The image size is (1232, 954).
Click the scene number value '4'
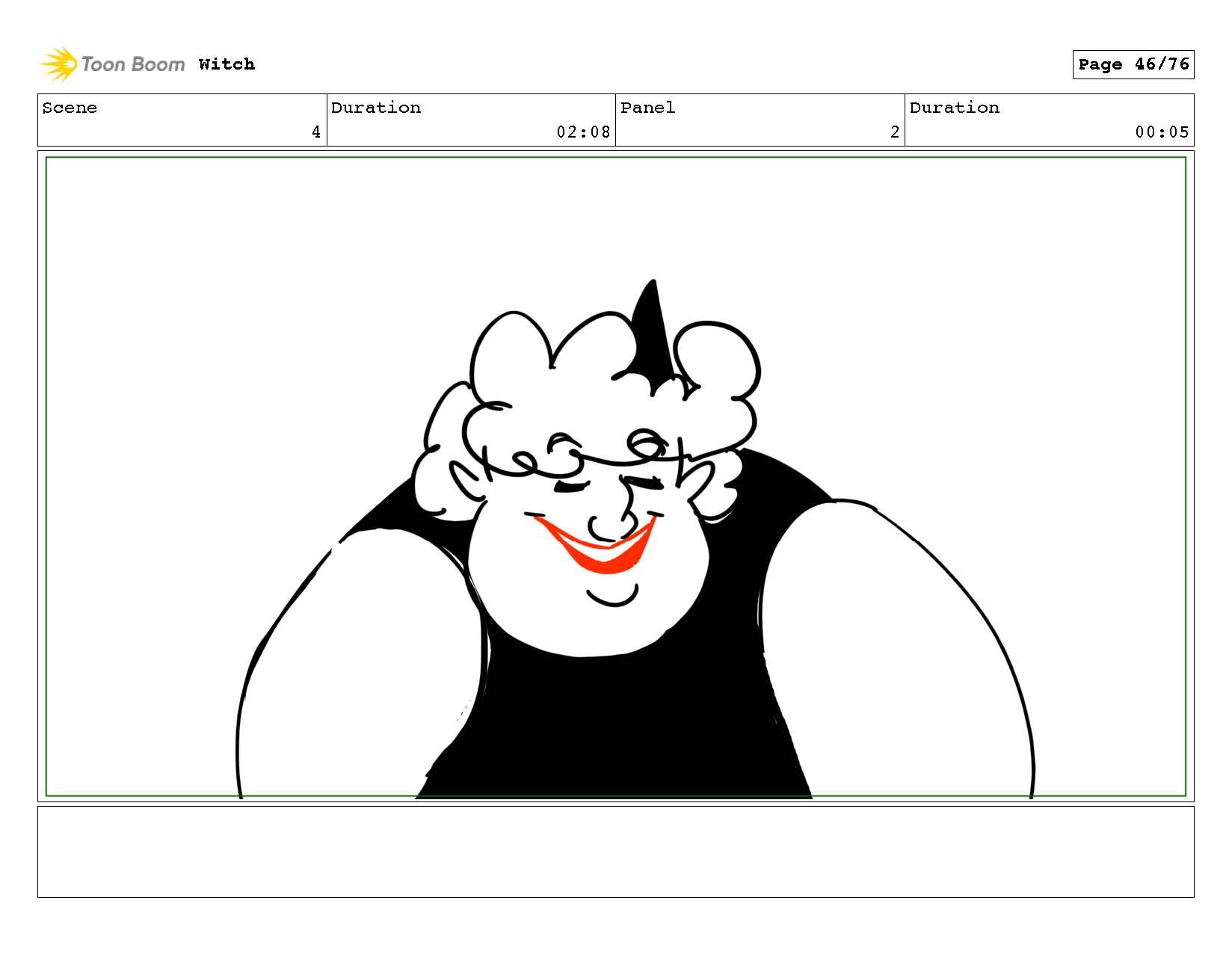click(x=316, y=132)
